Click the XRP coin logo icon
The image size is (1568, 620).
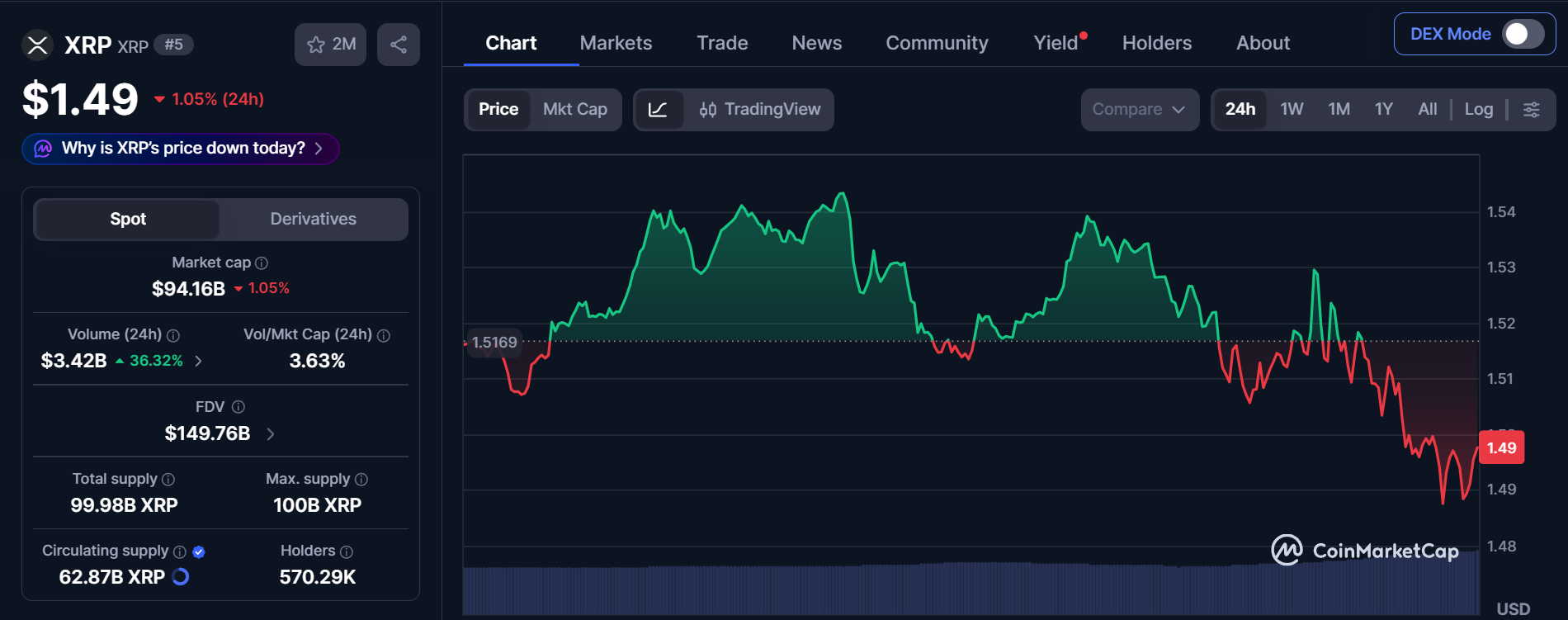click(37, 45)
